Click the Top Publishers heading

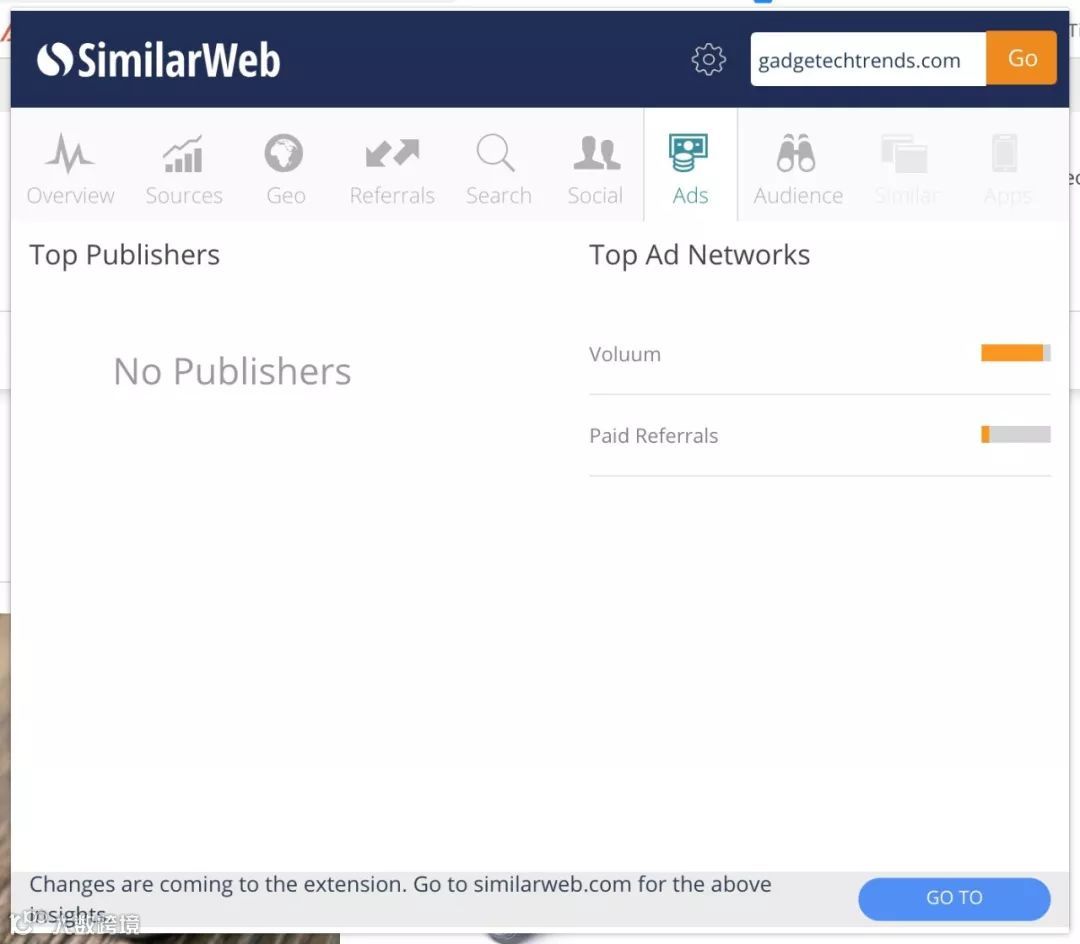(125, 255)
